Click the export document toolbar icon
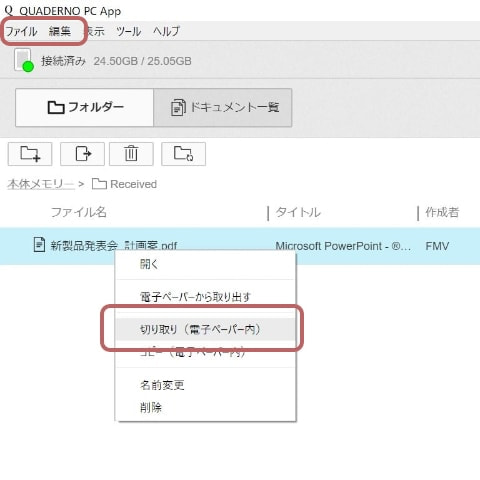The image size is (480, 480). (82, 154)
